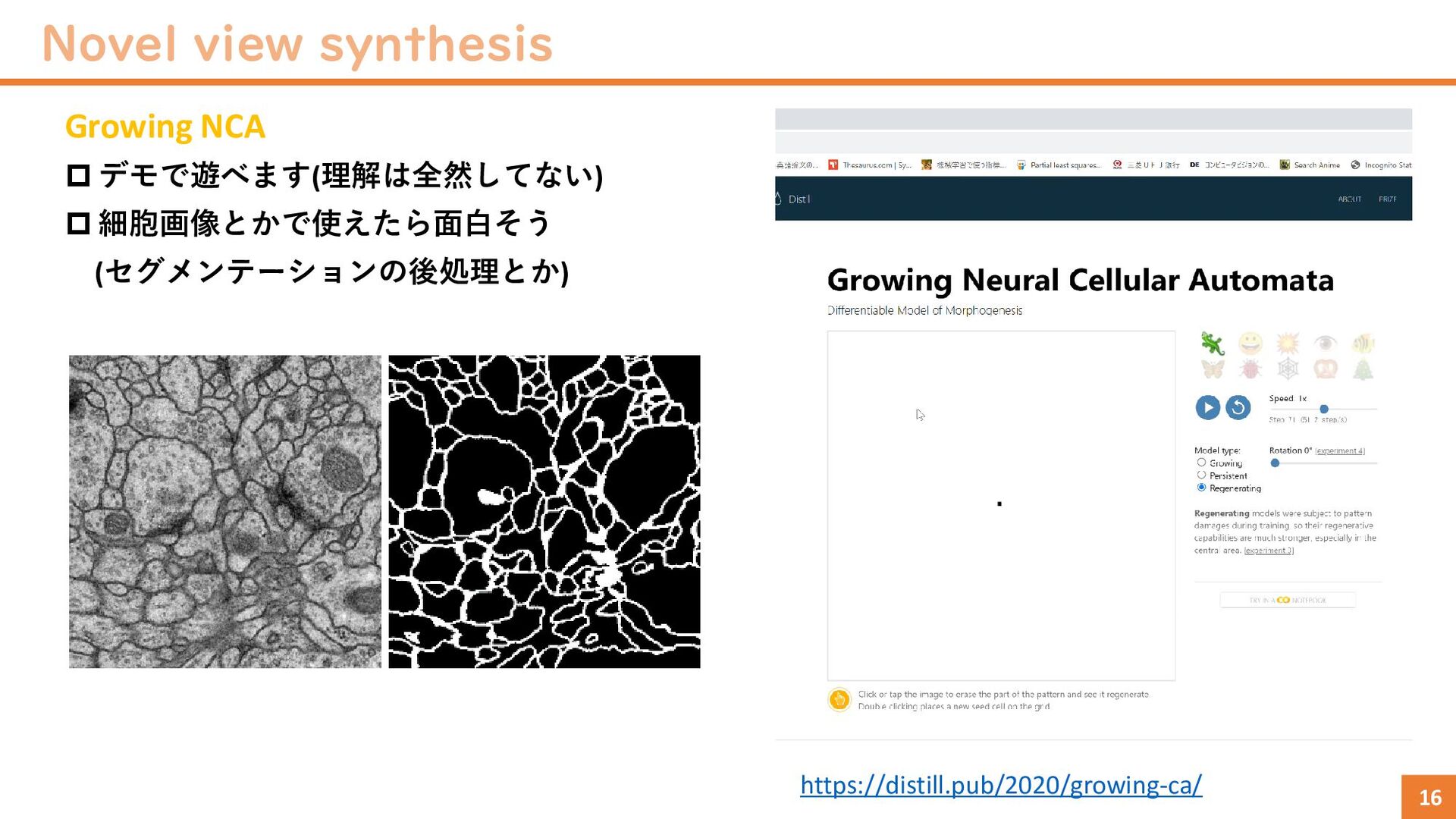This screenshot has width=1456, height=819.
Task: Choose the smiley face emoji pattern
Action: [1250, 344]
